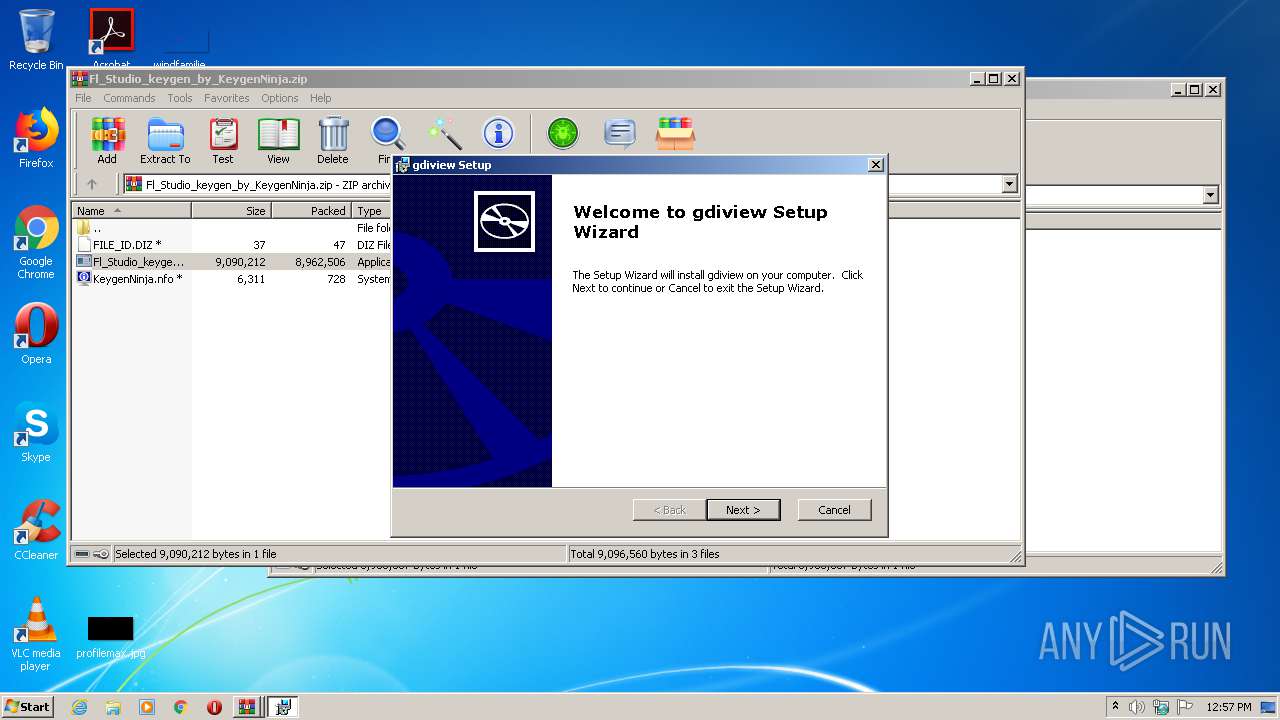The width and height of the screenshot is (1280, 720).
Task: Click the clock showing 12:57 PM
Action: pyautogui.click(x=1228, y=707)
